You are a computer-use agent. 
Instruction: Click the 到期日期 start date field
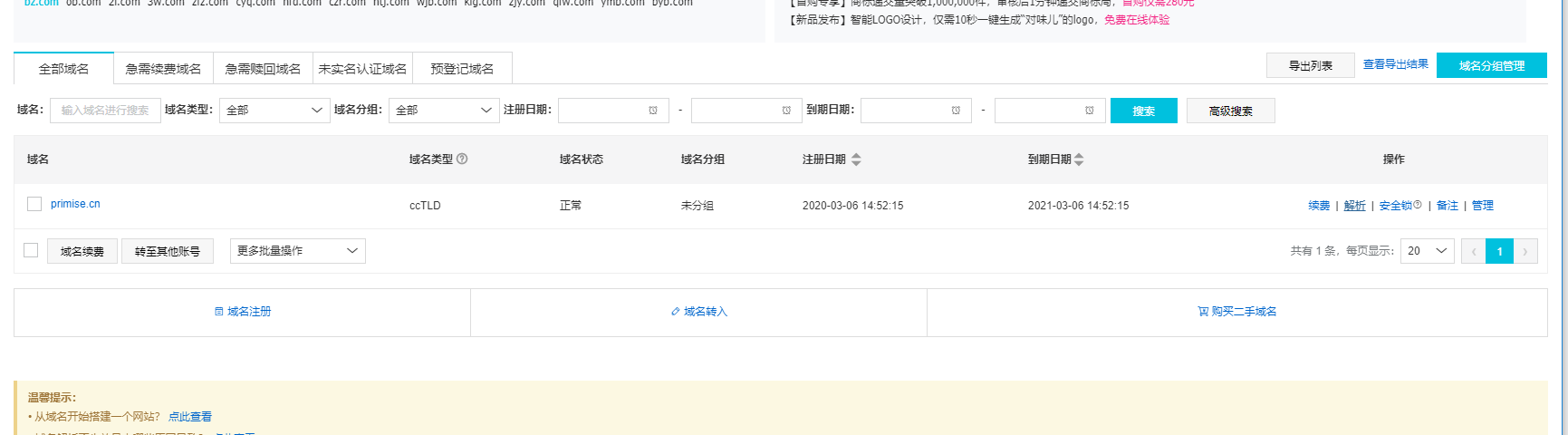pyautogui.click(x=916, y=111)
